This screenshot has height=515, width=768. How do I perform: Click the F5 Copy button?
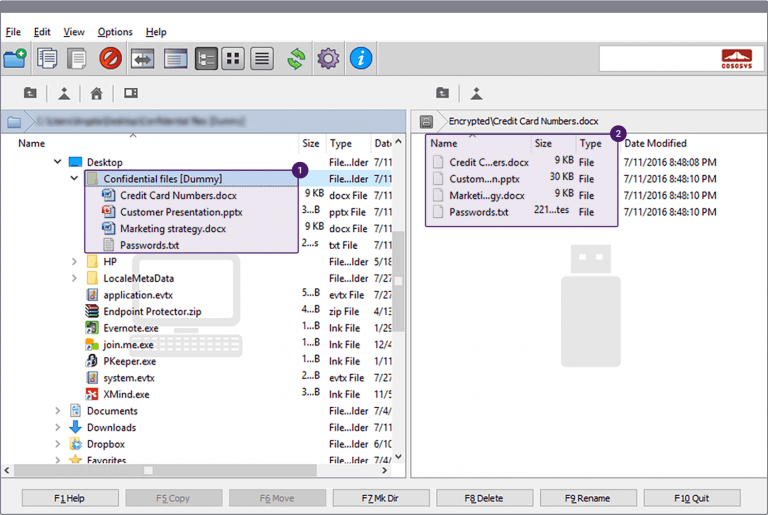(x=173, y=498)
